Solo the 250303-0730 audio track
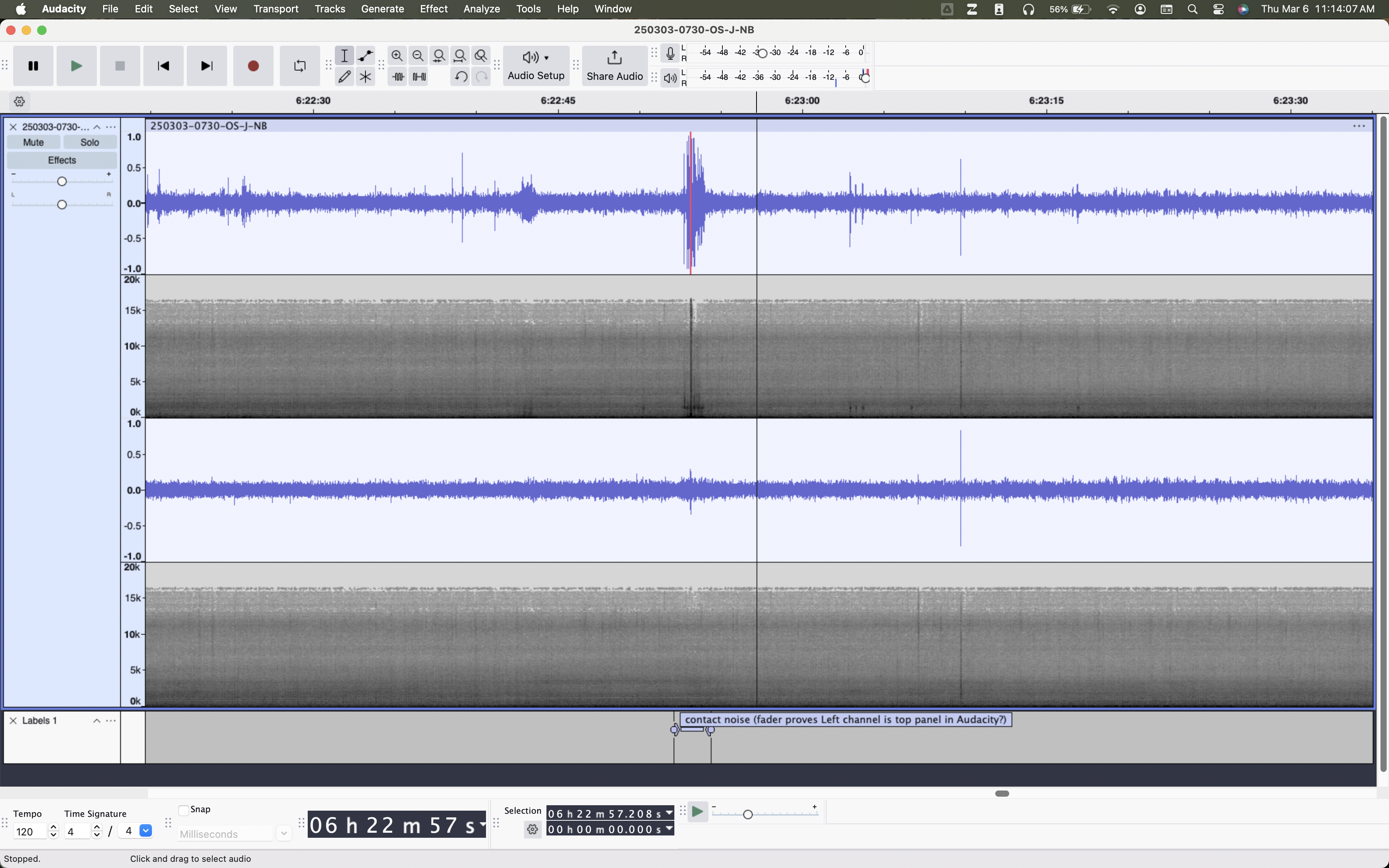This screenshot has width=1389, height=868. click(x=90, y=142)
